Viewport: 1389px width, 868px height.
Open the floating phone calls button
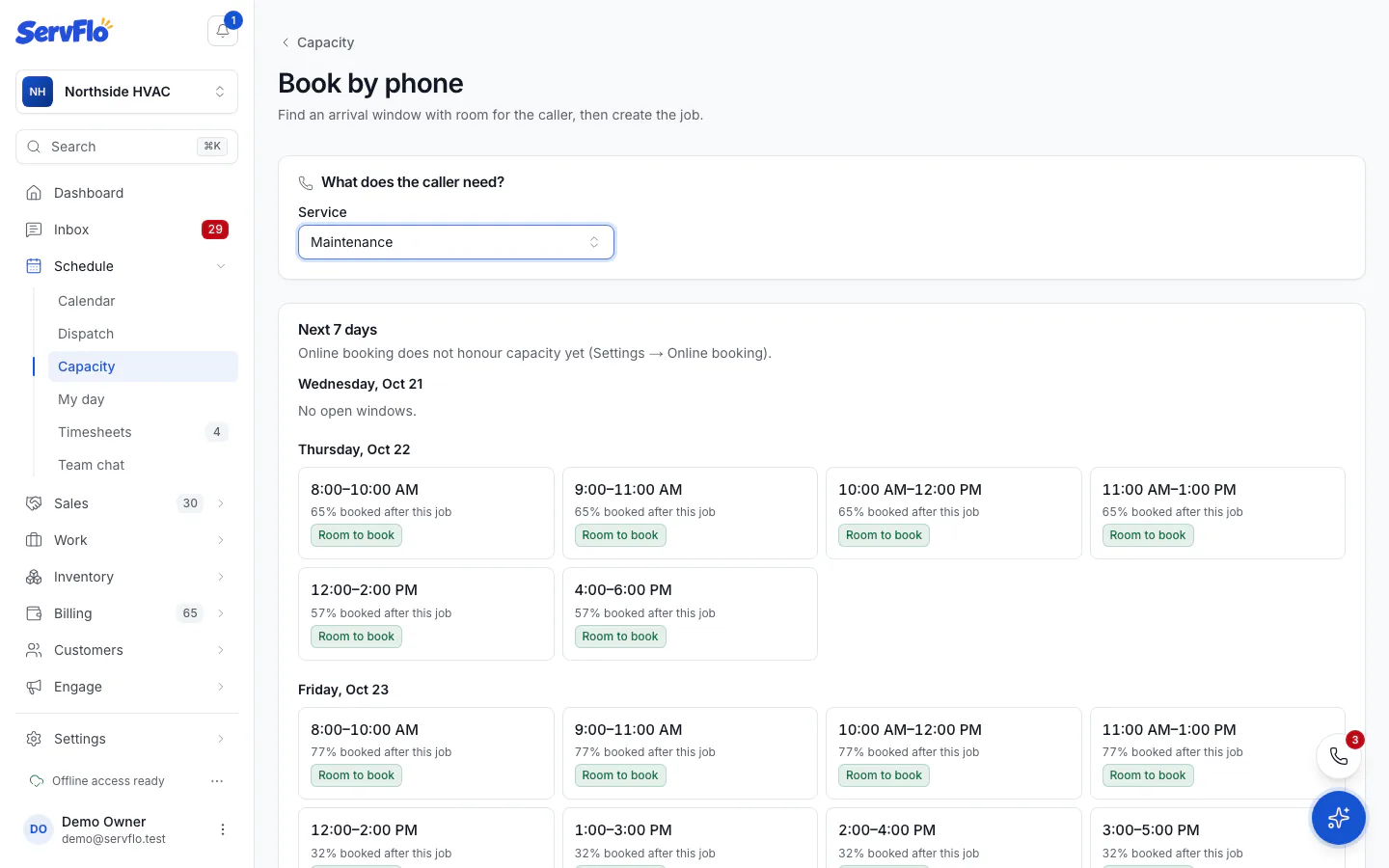[x=1339, y=756]
